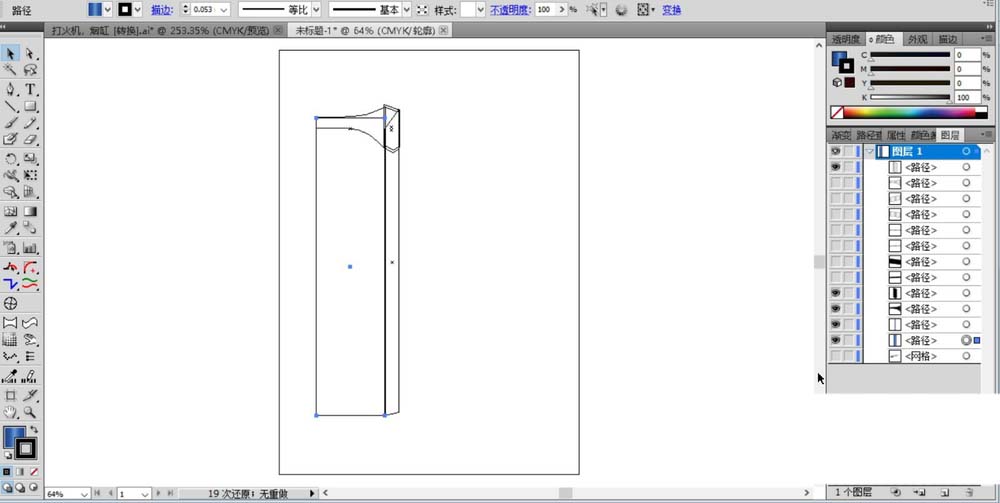The height and width of the screenshot is (503, 1000).
Task: Click the opacity value field showing 100
Action: pos(545,10)
